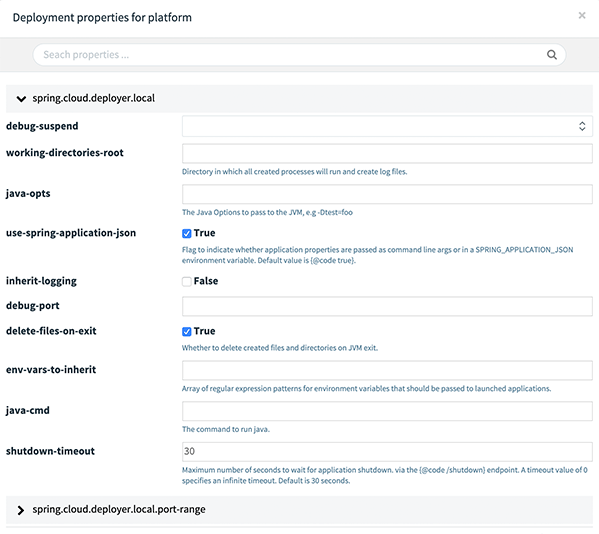Click the shutdown-timeout field showing 30
Viewport: 599px width, 534px height.
(387, 451)
